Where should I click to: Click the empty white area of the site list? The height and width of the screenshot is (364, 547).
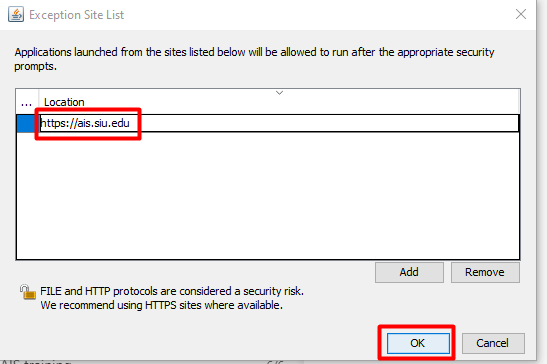click(x=268, y=195)
